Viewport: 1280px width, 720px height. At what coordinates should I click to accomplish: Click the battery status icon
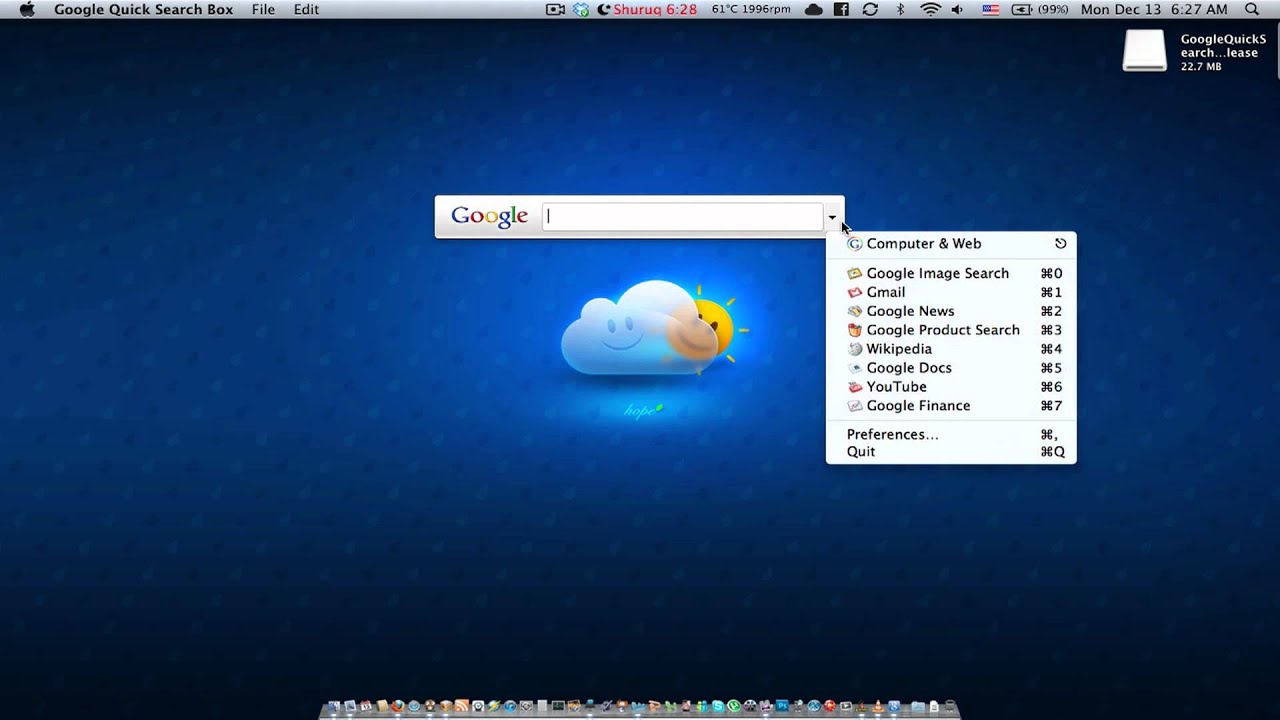1022,9
